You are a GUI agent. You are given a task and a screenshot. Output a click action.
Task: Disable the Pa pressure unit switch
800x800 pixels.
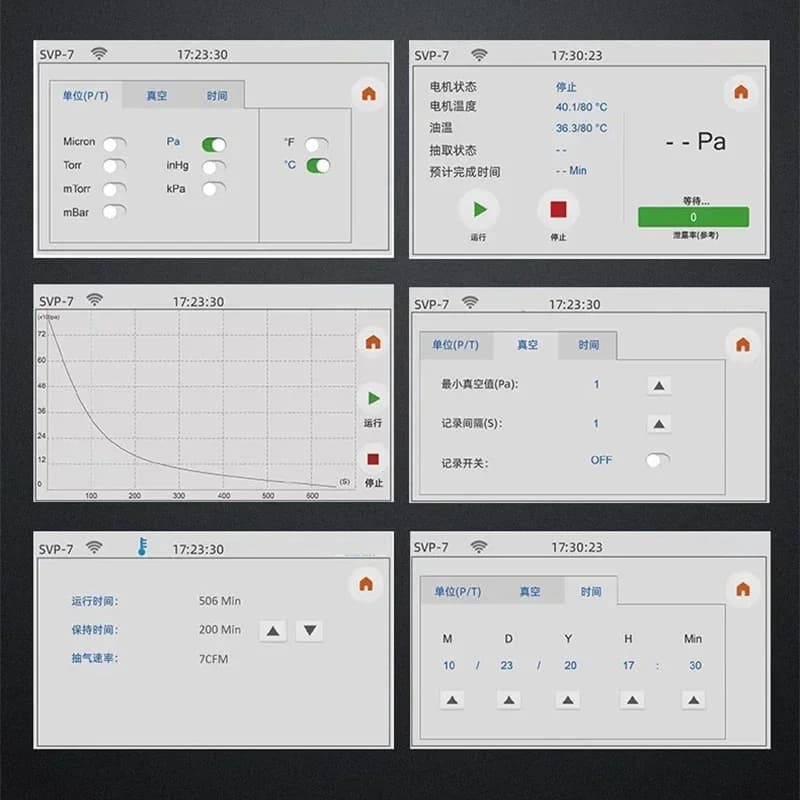click(x=214, y=145)
